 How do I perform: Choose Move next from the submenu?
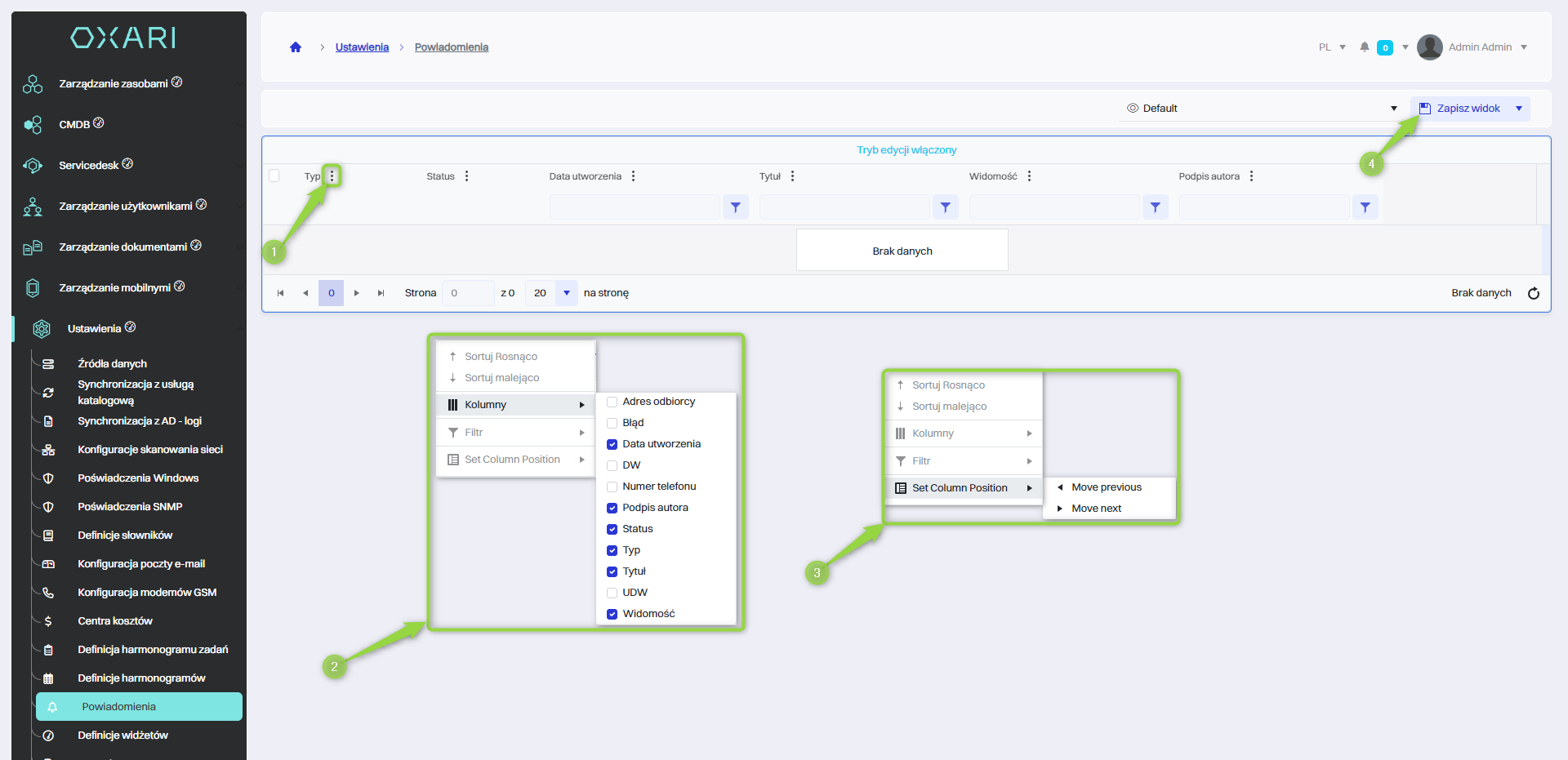pyautogui.click(x=1096, y=509)
